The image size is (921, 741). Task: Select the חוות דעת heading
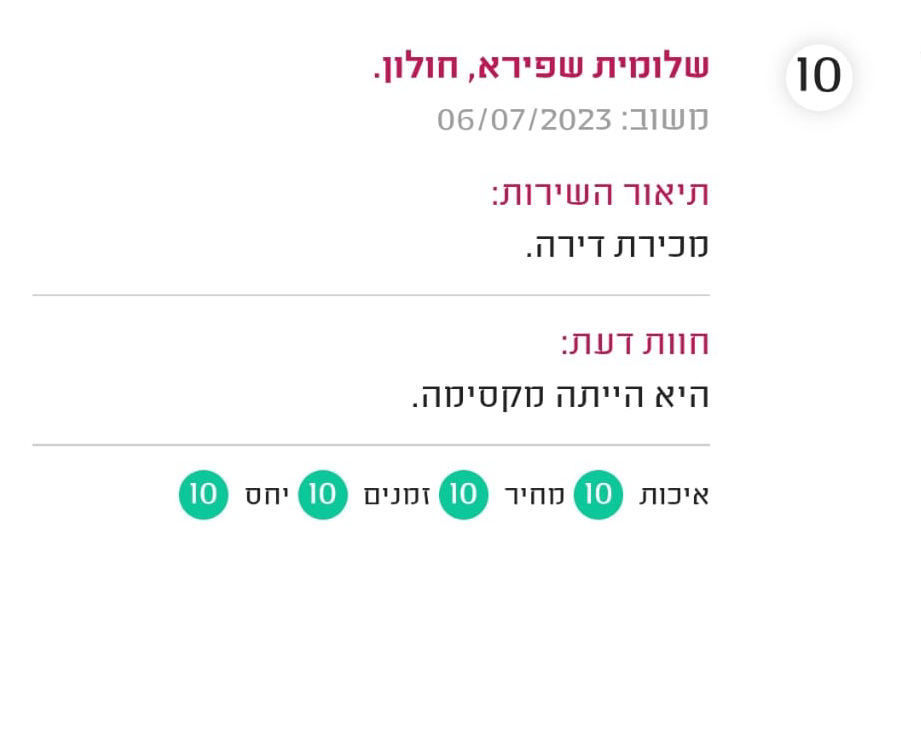coord(635,343)
